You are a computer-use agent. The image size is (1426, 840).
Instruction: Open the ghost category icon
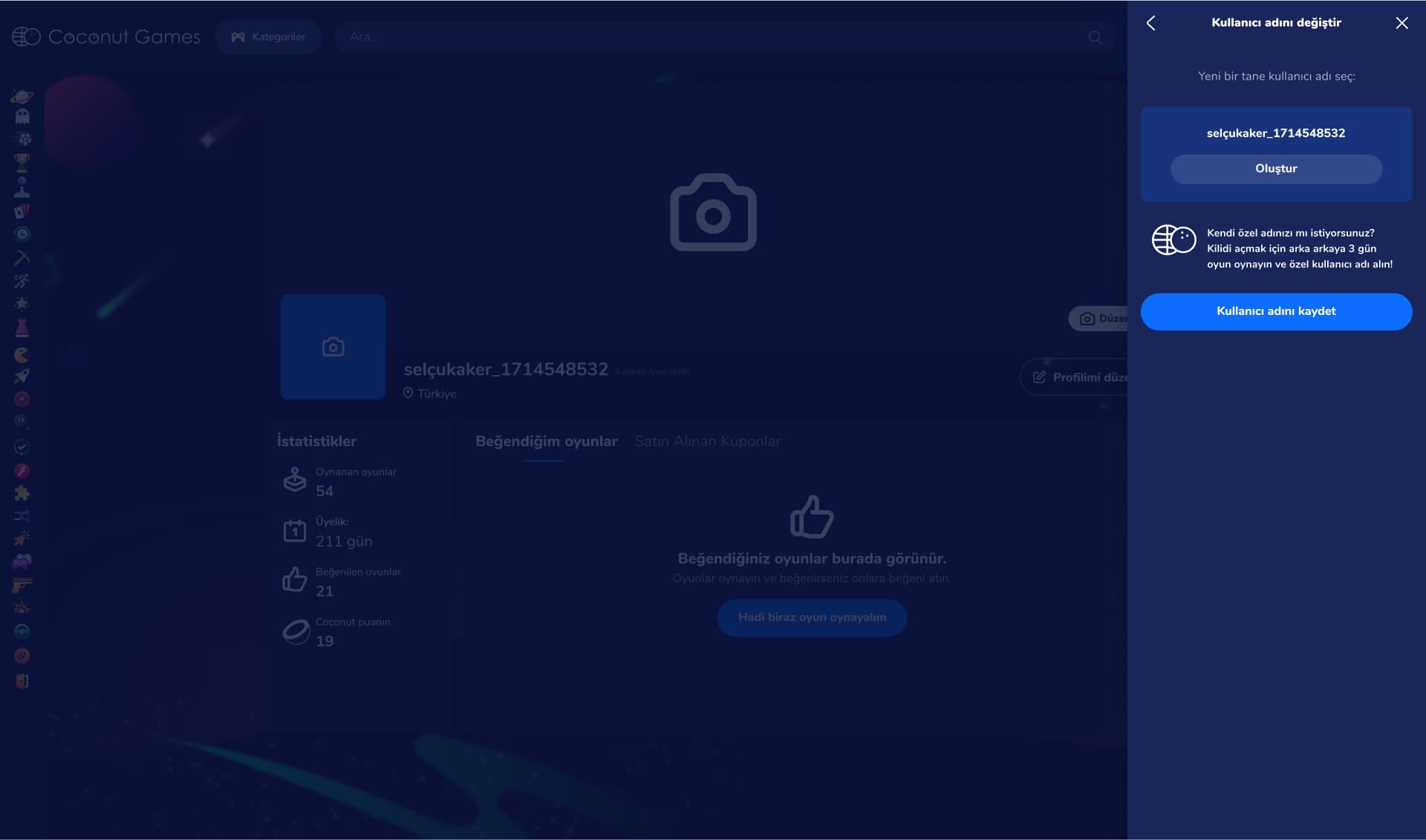[22, 117]
